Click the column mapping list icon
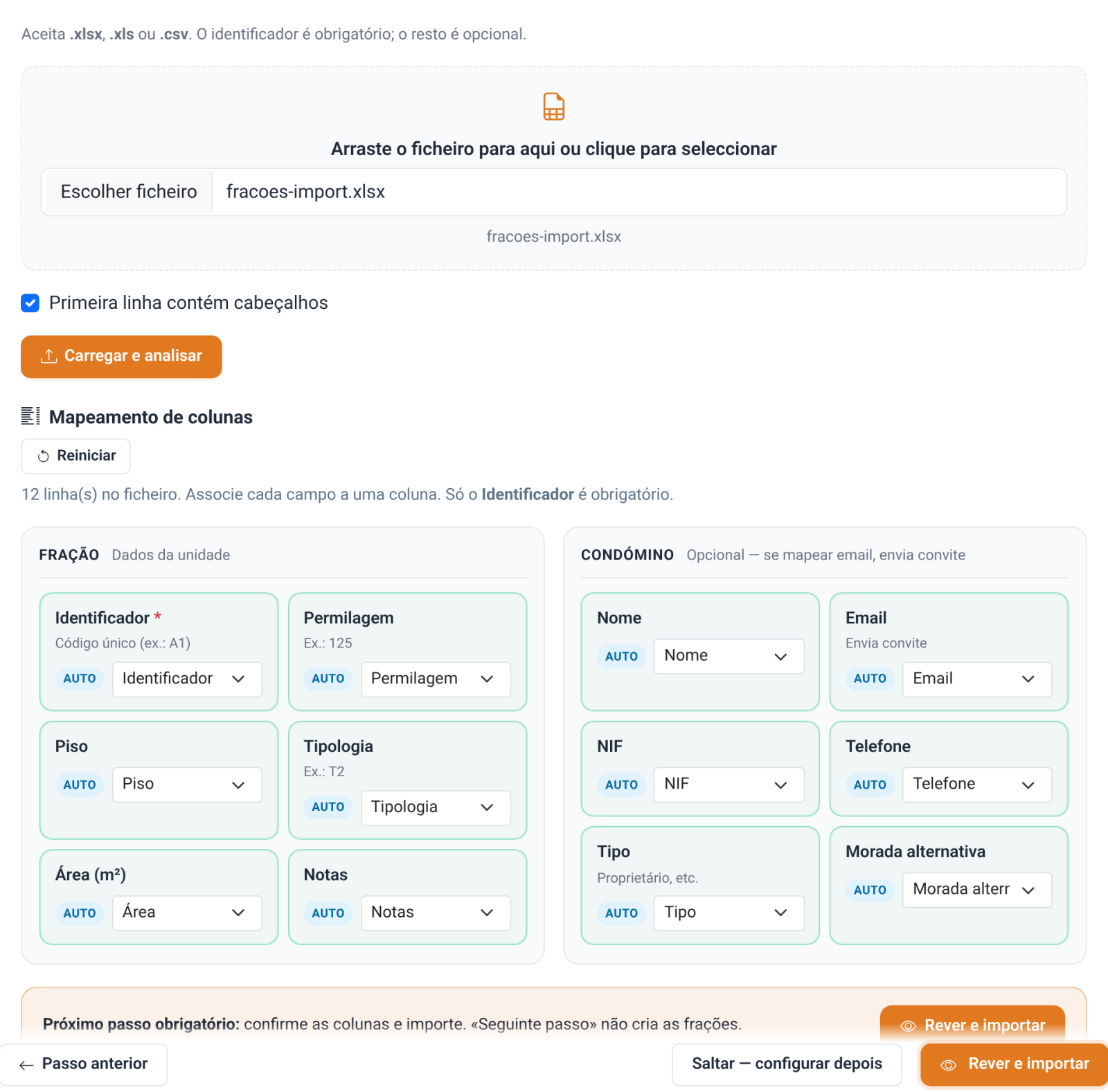The width and height of the screenshot is (1108, 1092). coord(30,416)
